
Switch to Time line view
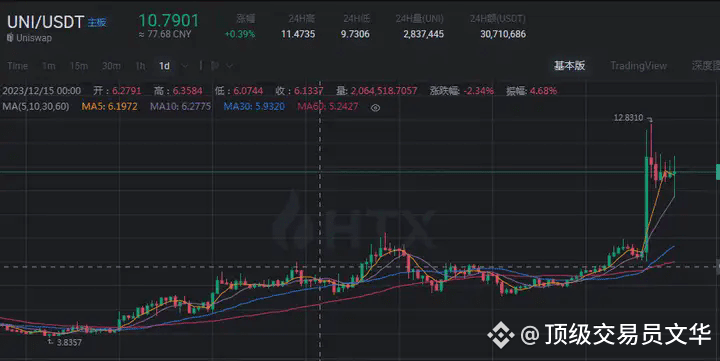tap(17, 66)
